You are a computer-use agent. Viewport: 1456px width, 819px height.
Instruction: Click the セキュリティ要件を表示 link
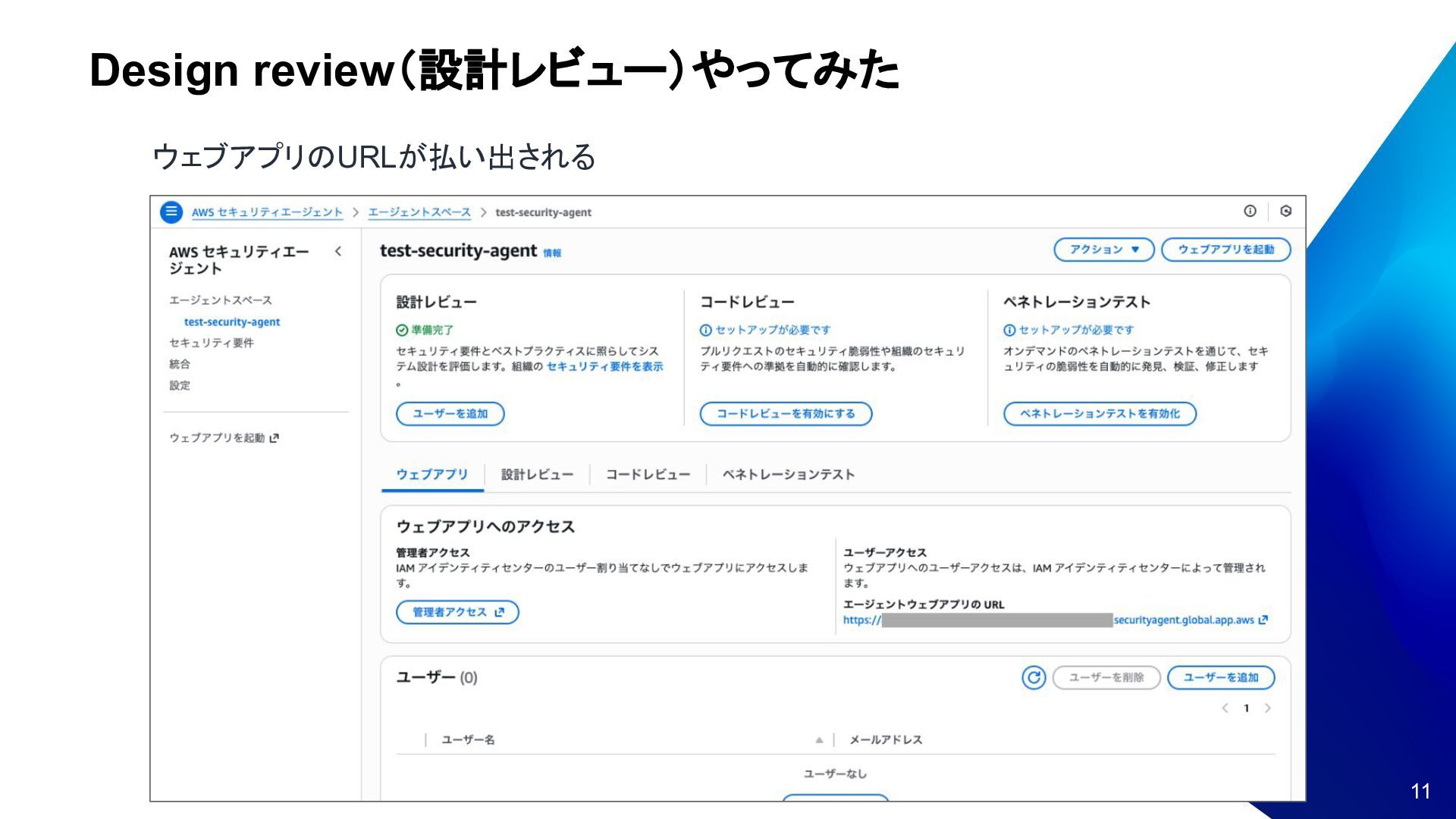point(604,366)
